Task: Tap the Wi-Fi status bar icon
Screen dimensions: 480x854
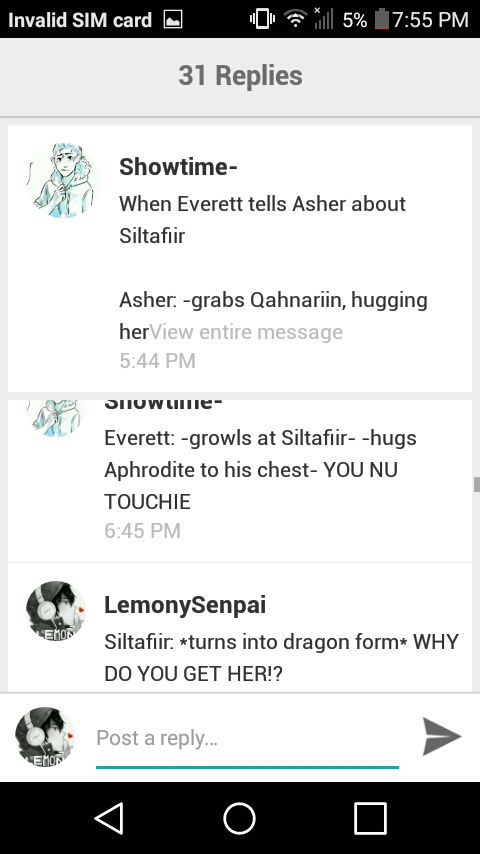Action: [x=296, y=20]
